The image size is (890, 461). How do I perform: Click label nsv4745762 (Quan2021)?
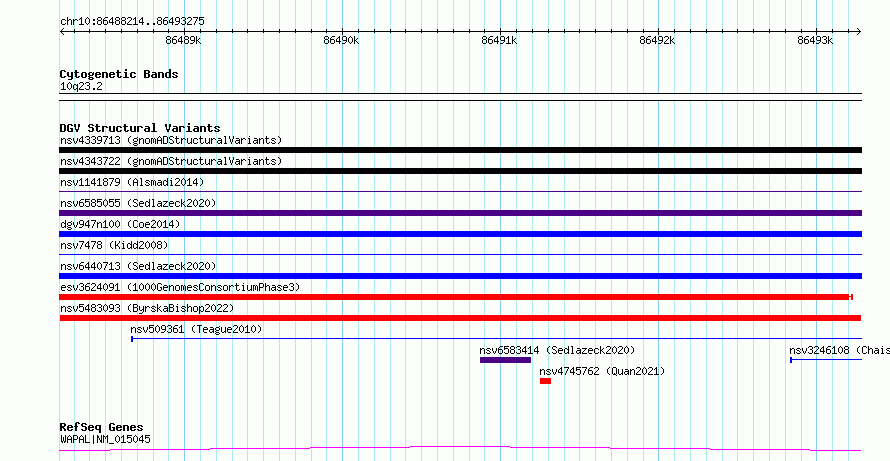click(x=602, y=371)
